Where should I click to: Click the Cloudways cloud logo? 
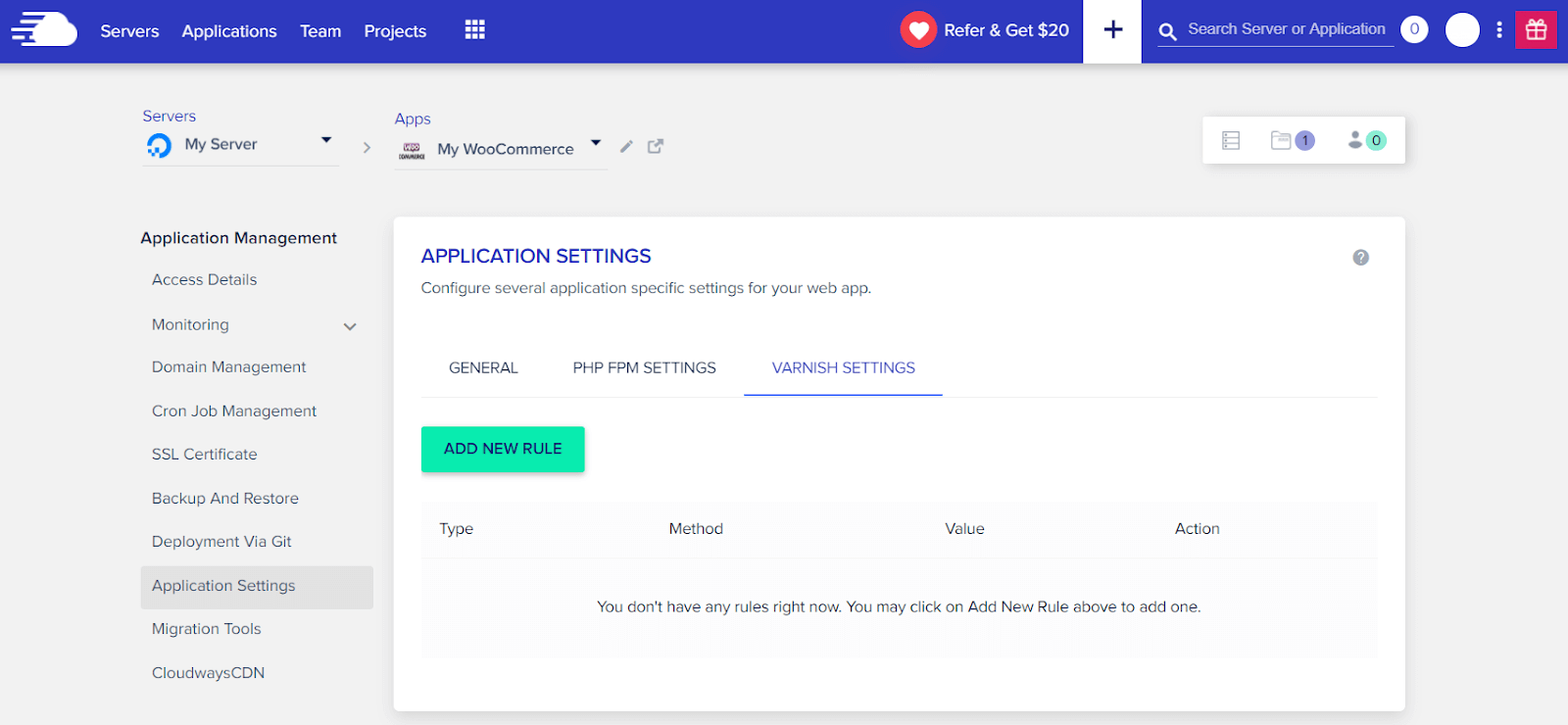coord(44,29)
